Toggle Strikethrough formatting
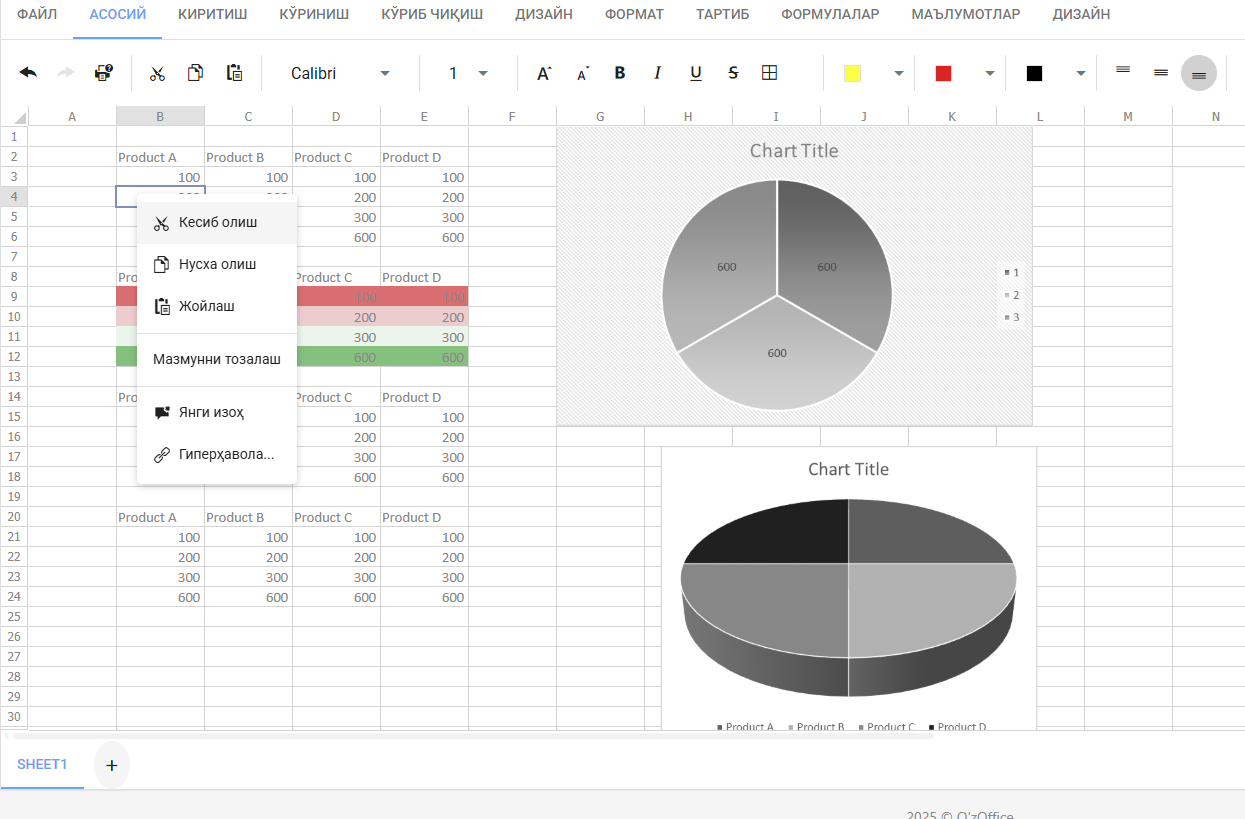 pos(732,72)
